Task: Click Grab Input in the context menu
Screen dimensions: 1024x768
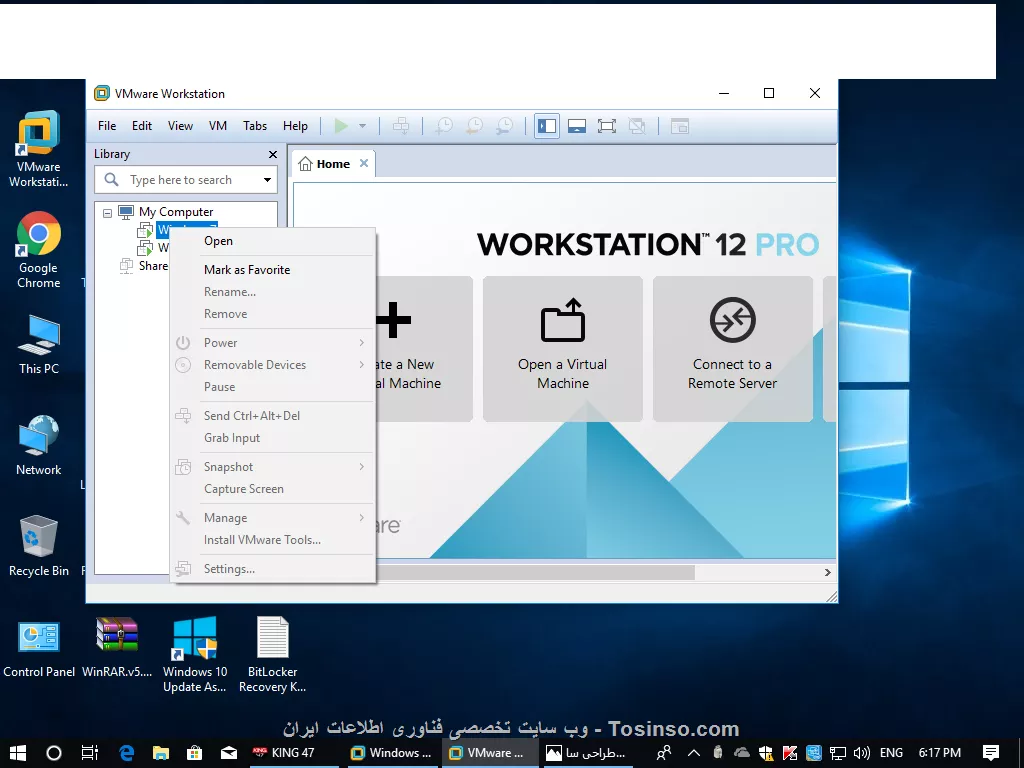Action: (272, 438)
